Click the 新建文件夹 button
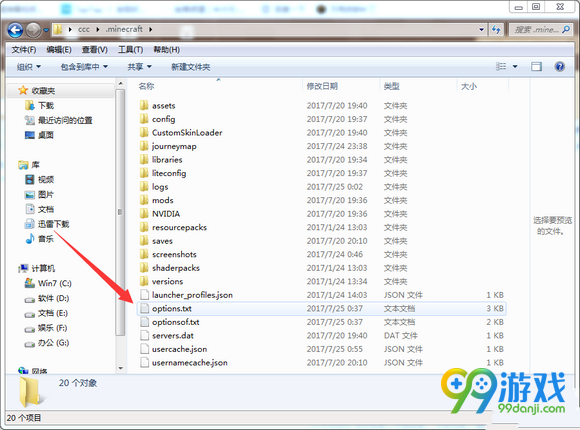This screenshot has height=430, width=580. coord(190,67)
